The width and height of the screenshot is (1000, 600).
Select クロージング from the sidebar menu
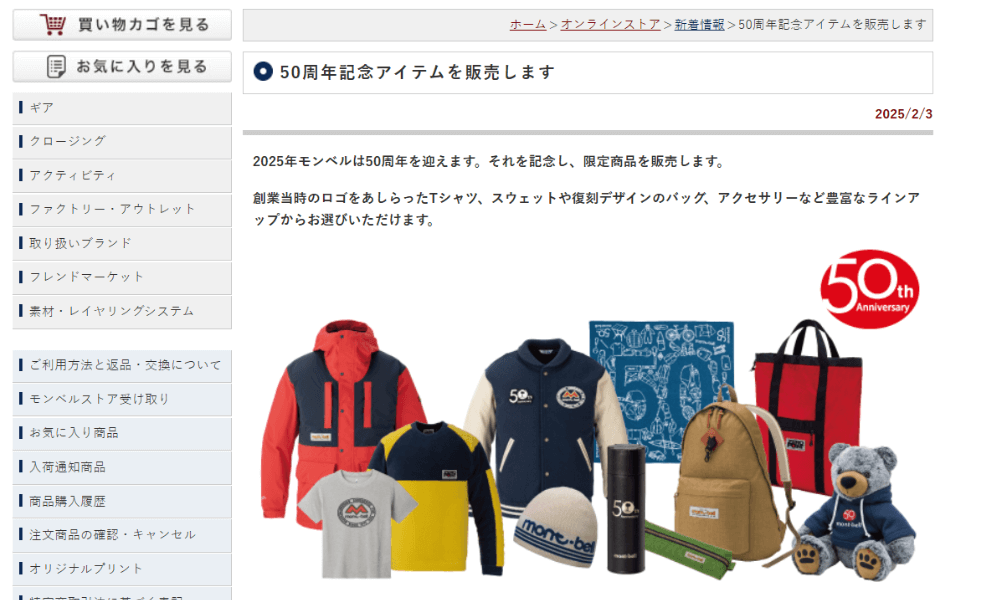point(67,142)
